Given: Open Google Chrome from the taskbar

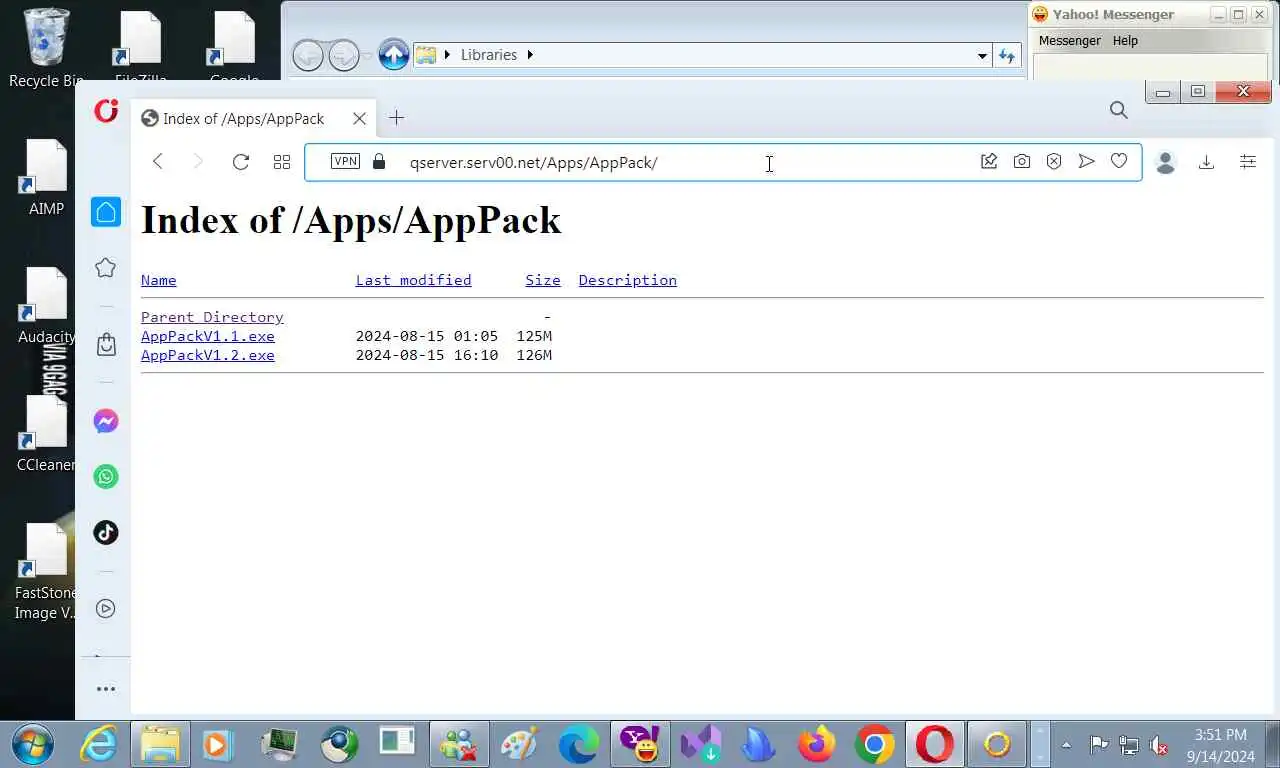Looking at the screenshot, I should [x=874, y=744].
